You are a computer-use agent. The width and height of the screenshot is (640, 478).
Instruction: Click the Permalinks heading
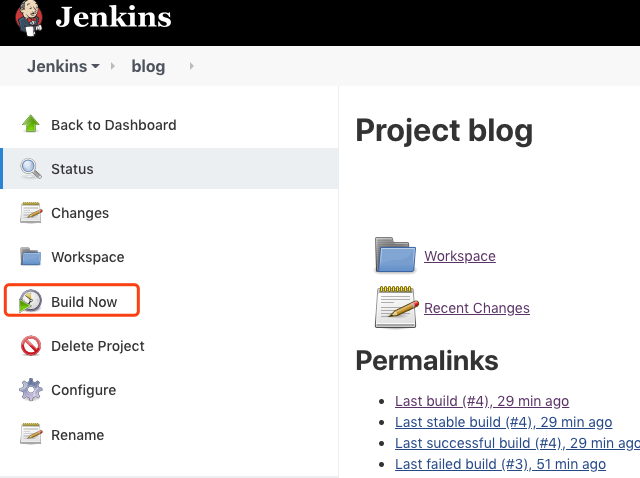(427, 360)
